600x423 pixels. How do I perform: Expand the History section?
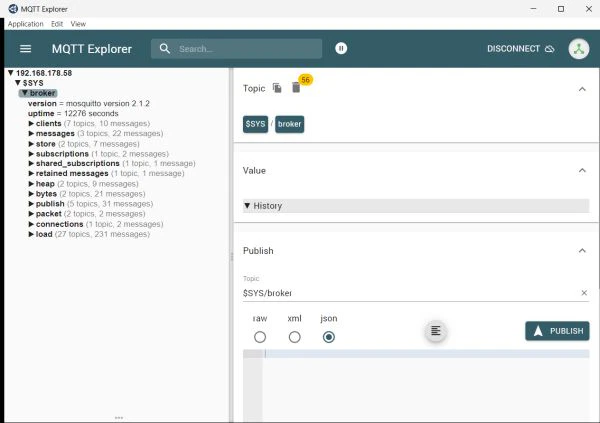pyautogui.click(x=263, y=206)
